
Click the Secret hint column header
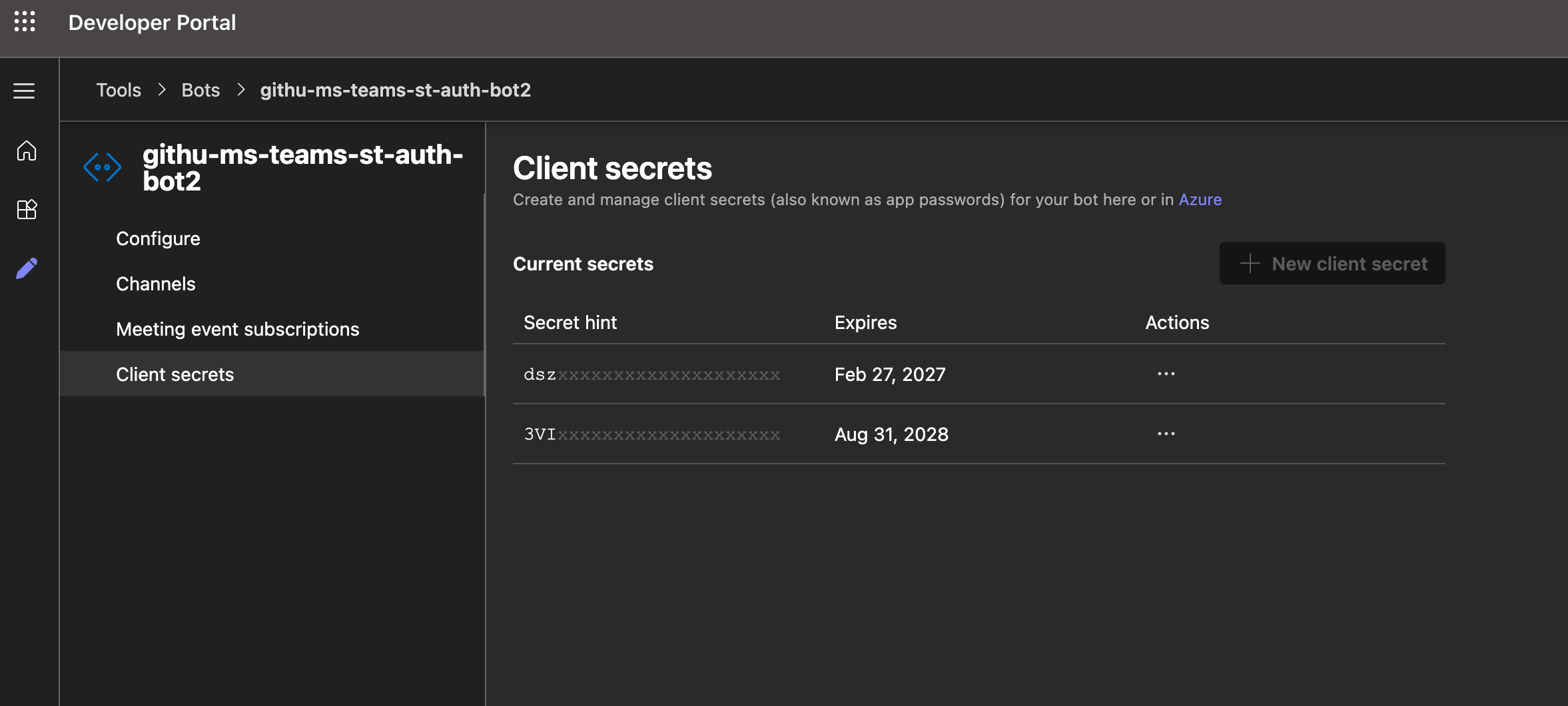(x=570, y=322)
